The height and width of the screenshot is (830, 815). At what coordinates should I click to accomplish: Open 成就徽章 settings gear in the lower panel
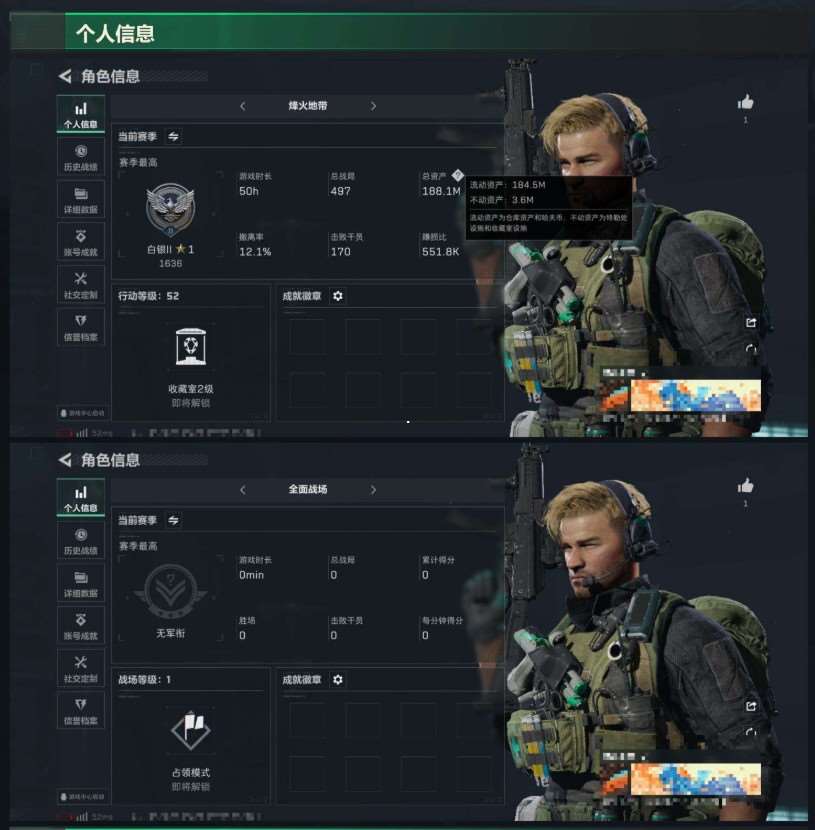(338, 680)
